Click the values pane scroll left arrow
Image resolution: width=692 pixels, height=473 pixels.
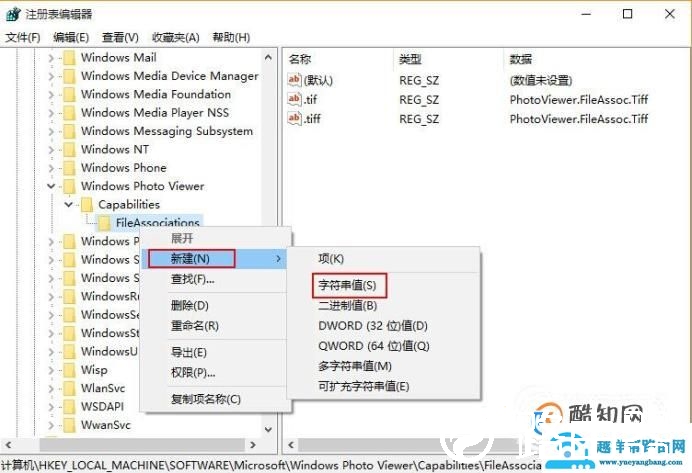291,445
